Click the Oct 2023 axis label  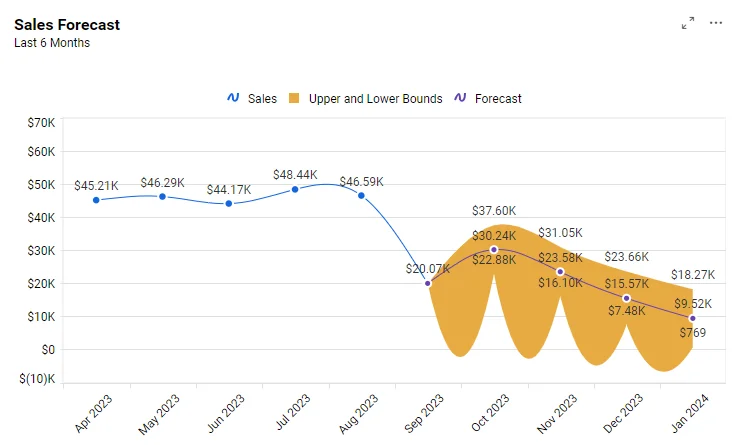click(490, 413)
